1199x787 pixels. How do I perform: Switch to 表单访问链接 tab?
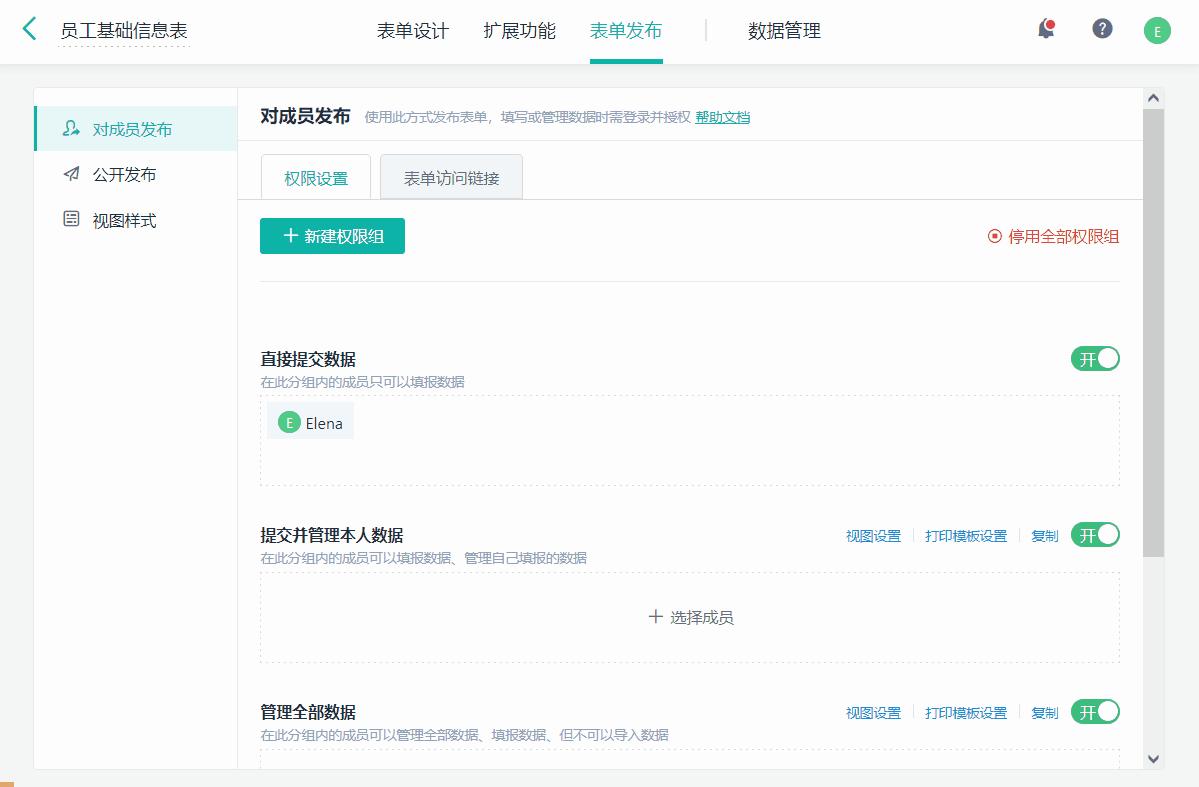click(x=451, y=176)
